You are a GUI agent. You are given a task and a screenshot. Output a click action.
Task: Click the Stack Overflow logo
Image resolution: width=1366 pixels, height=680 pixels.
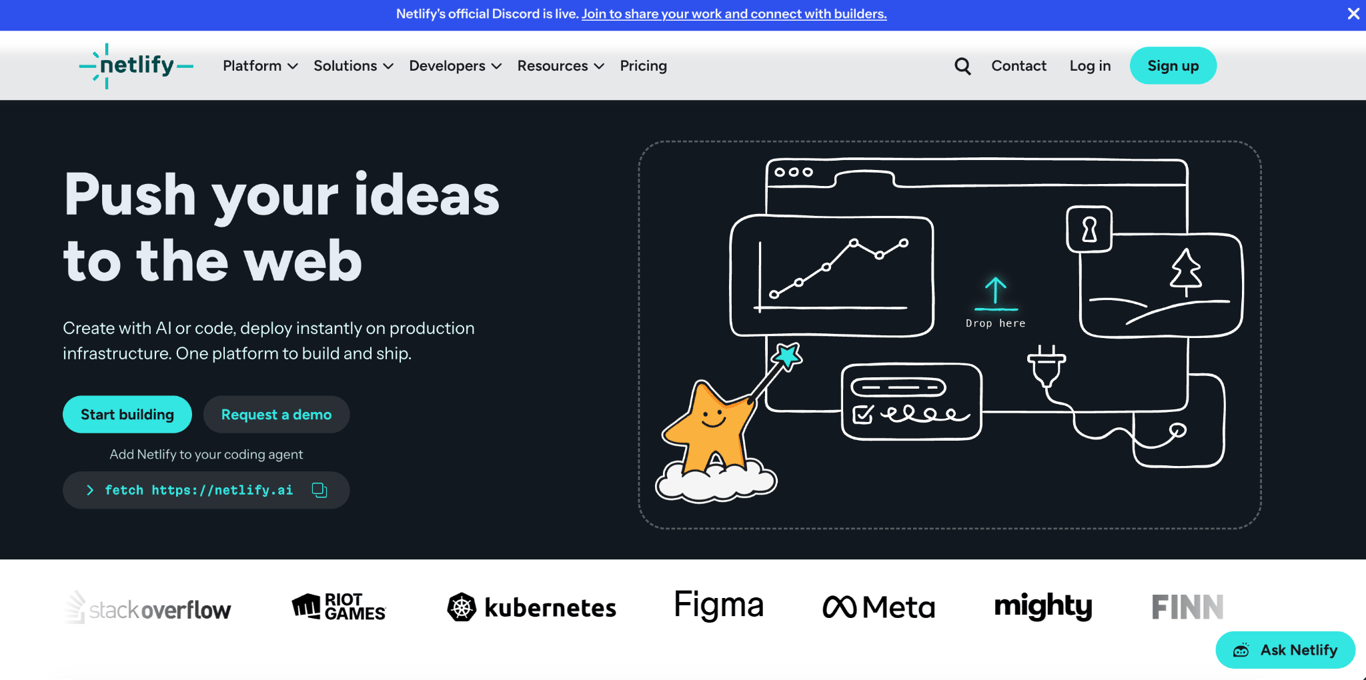148,607
